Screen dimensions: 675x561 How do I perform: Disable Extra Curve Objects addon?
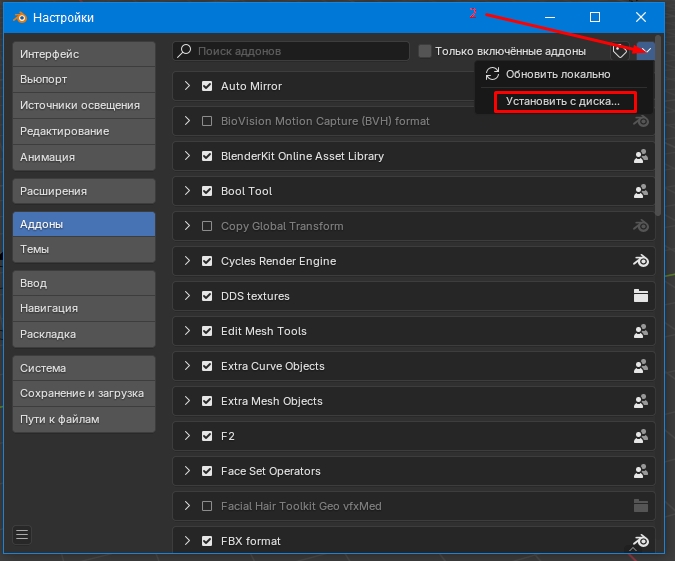pos(207,366)
